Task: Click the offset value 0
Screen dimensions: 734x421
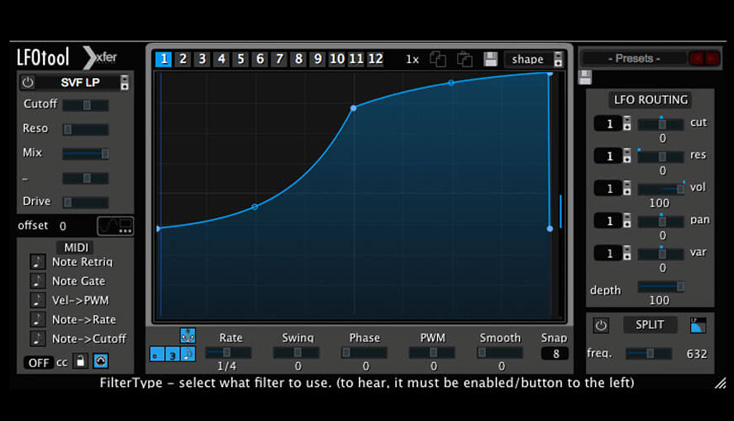Action: pyautogui.click(x=63, y=226)
